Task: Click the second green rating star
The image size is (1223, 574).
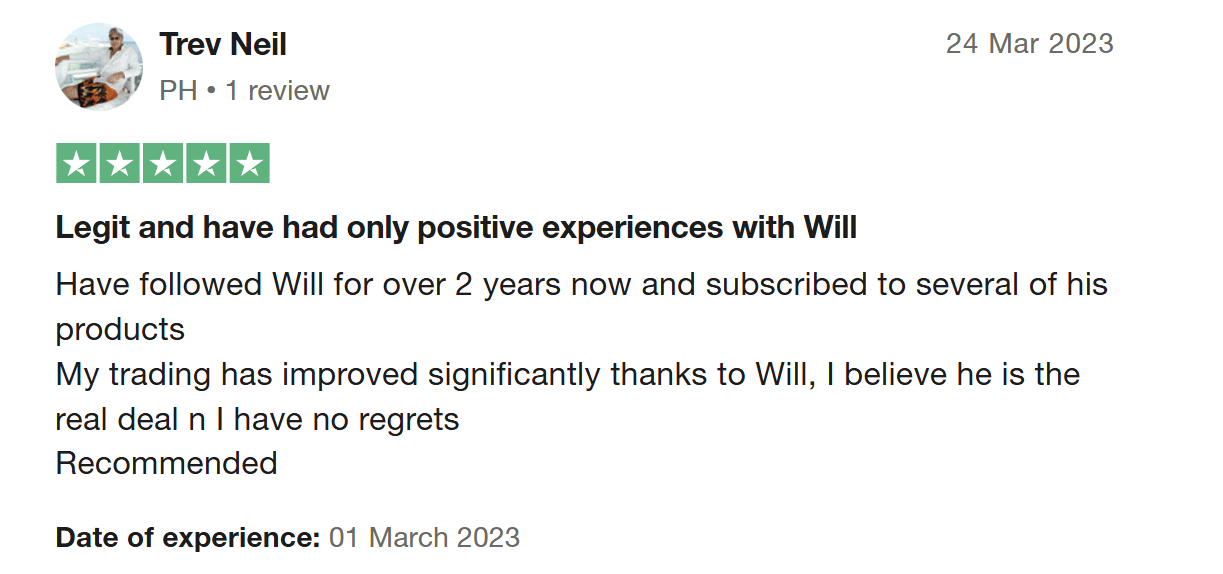Action: (x=120, y=164)
